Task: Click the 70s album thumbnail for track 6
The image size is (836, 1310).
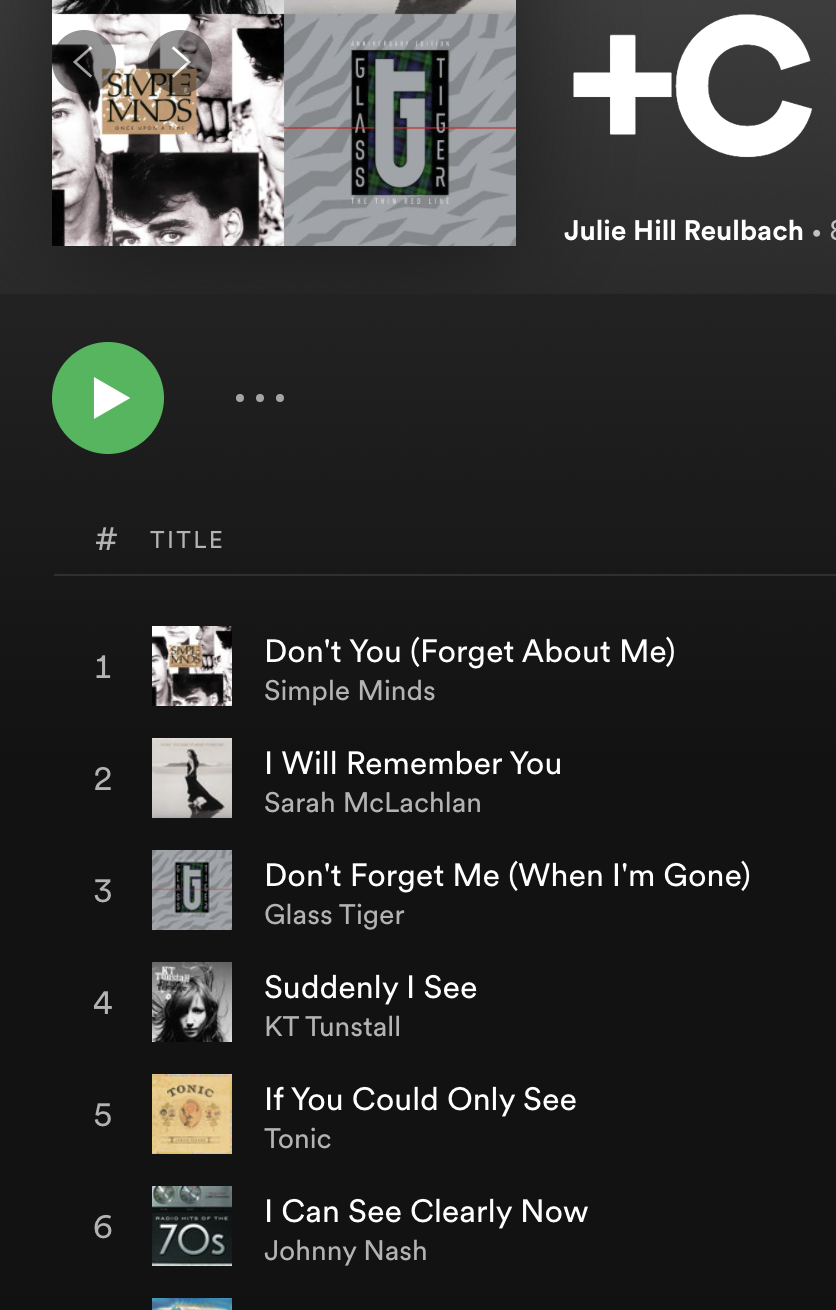Action: tap(192, 1226)
